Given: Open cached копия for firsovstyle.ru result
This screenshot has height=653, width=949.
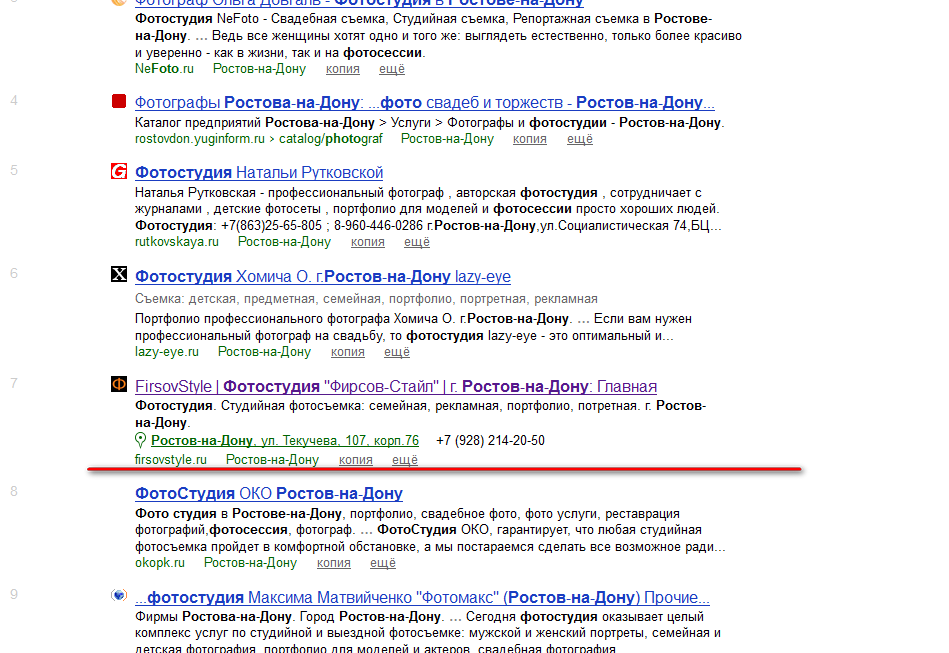Looking at the screenshot, I should [x=355, y=460].
